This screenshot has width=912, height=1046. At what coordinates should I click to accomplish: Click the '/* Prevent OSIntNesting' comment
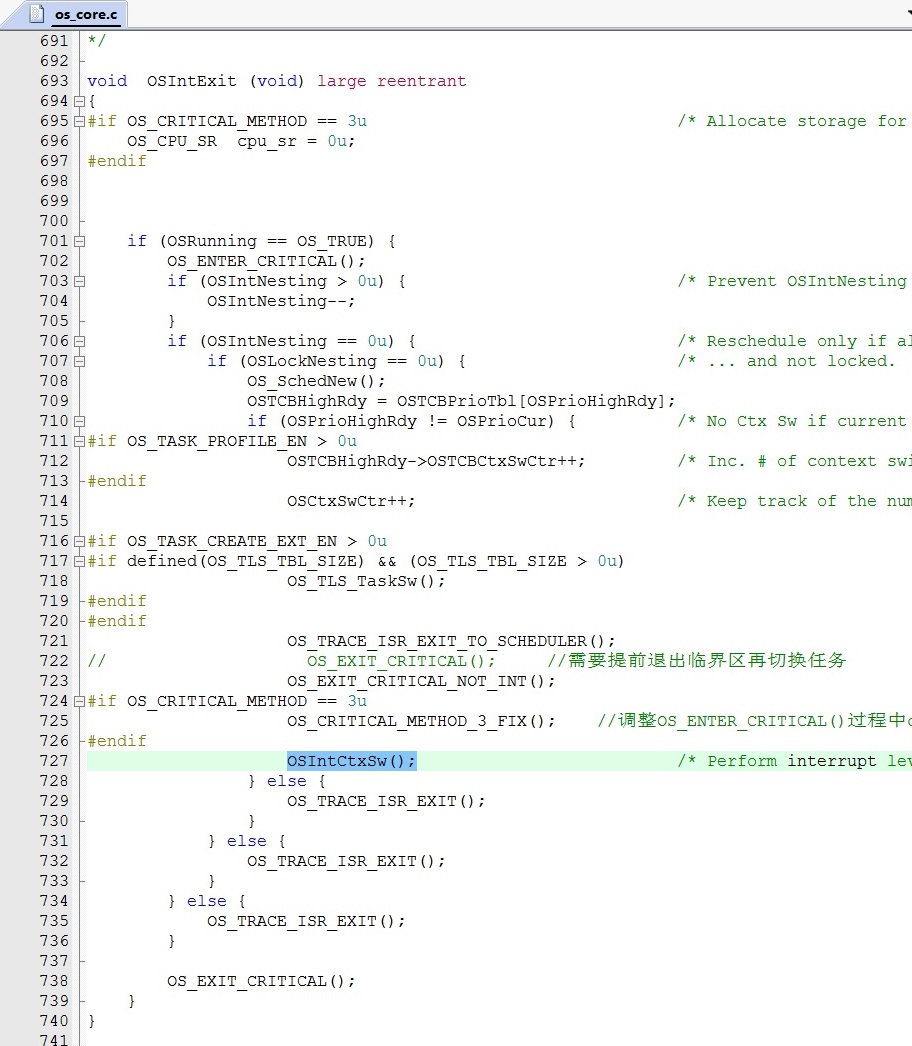tap(793, 282)
